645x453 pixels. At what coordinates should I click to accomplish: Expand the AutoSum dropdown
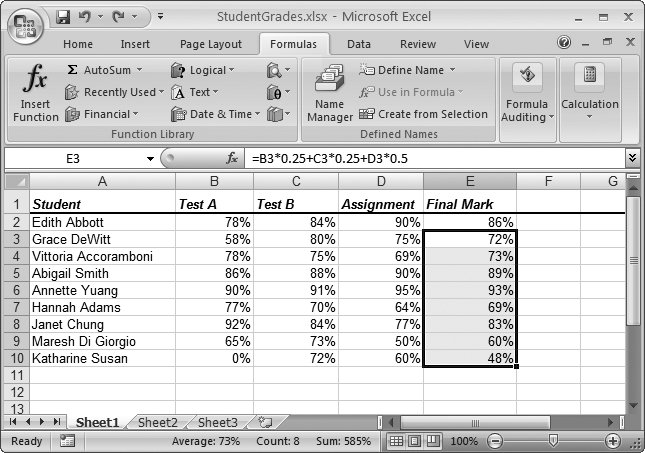pos(139,70)
